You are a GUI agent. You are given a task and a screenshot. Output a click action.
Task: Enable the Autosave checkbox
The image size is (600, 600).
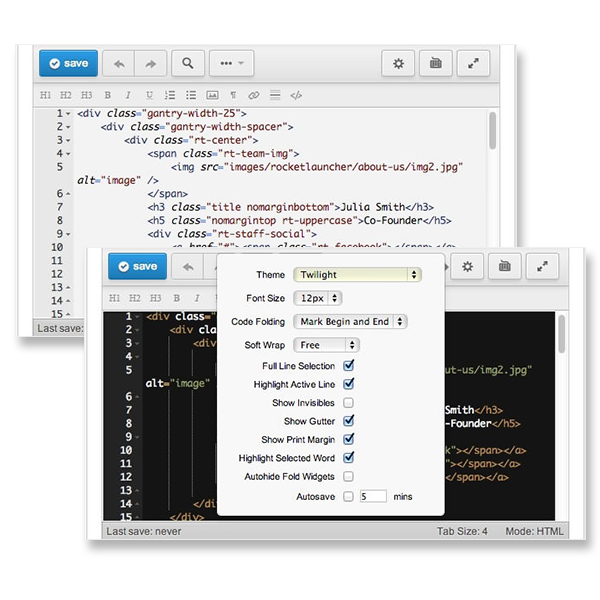(348, 497)
